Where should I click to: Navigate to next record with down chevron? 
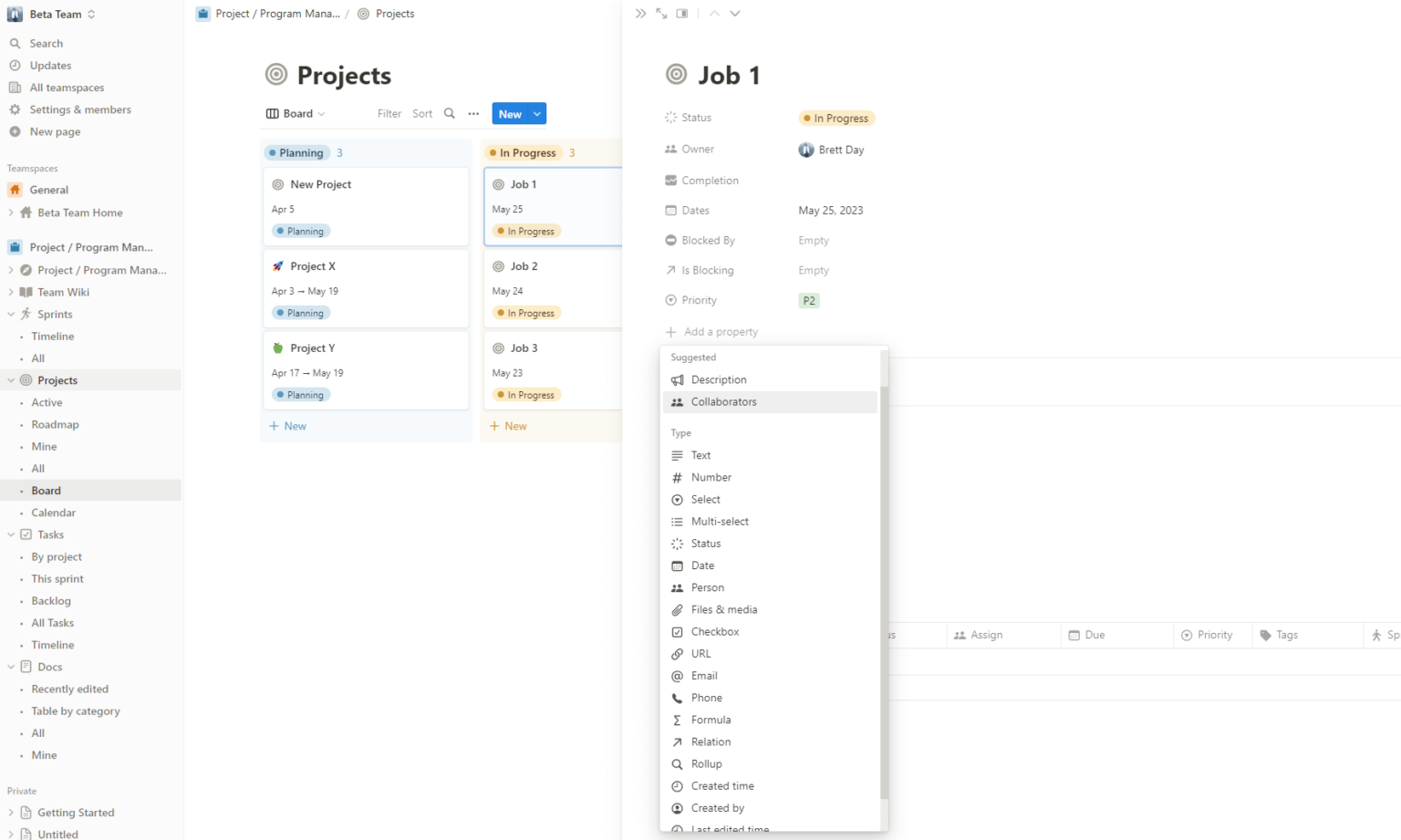(735, 14)
